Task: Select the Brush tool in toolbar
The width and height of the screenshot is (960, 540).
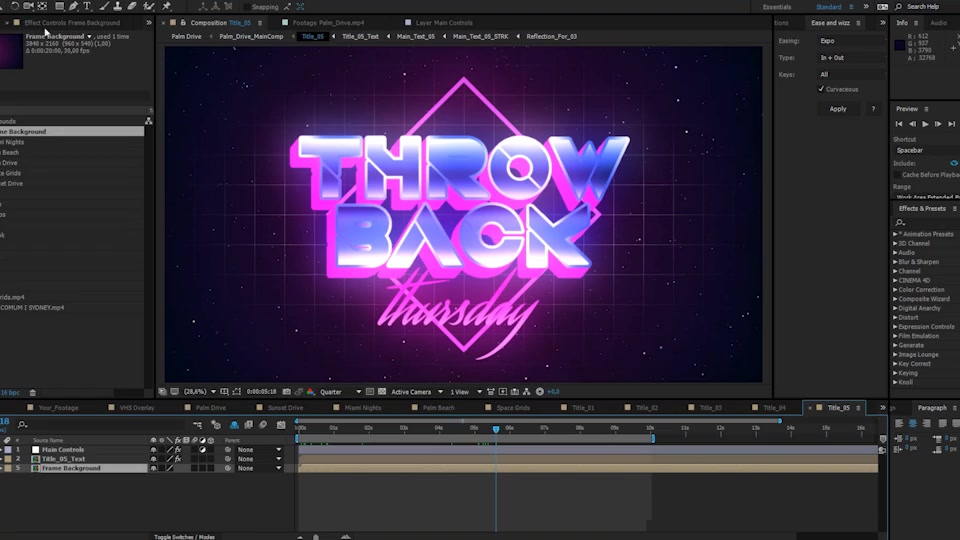Action: click(103, 6)
